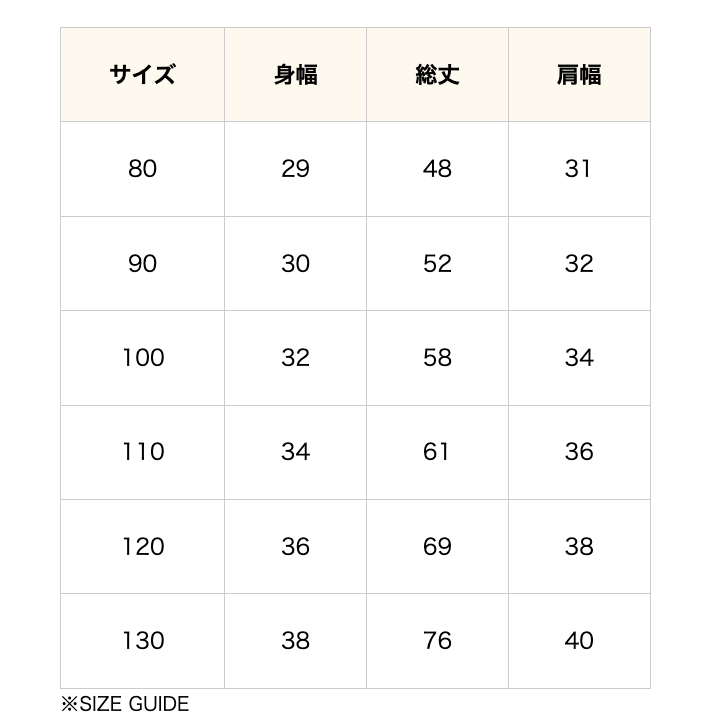
Task: Click body width value 29
Action: click(295, 169)
